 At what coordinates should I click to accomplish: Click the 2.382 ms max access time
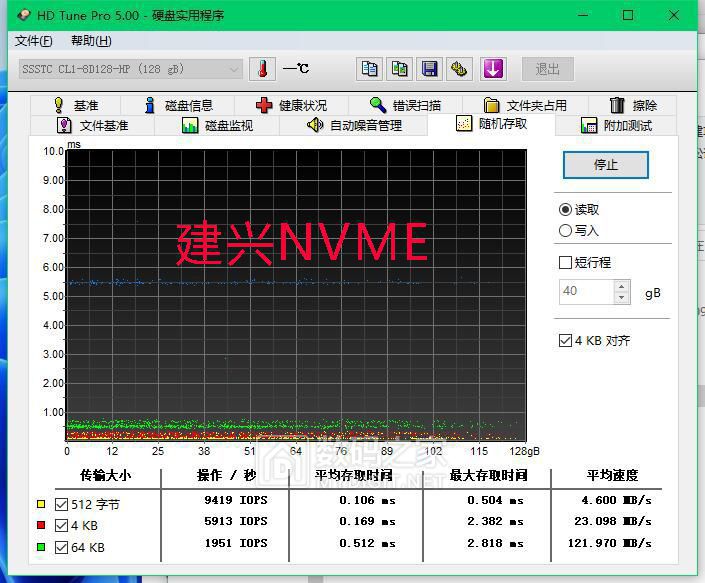[x=495, y=521]
